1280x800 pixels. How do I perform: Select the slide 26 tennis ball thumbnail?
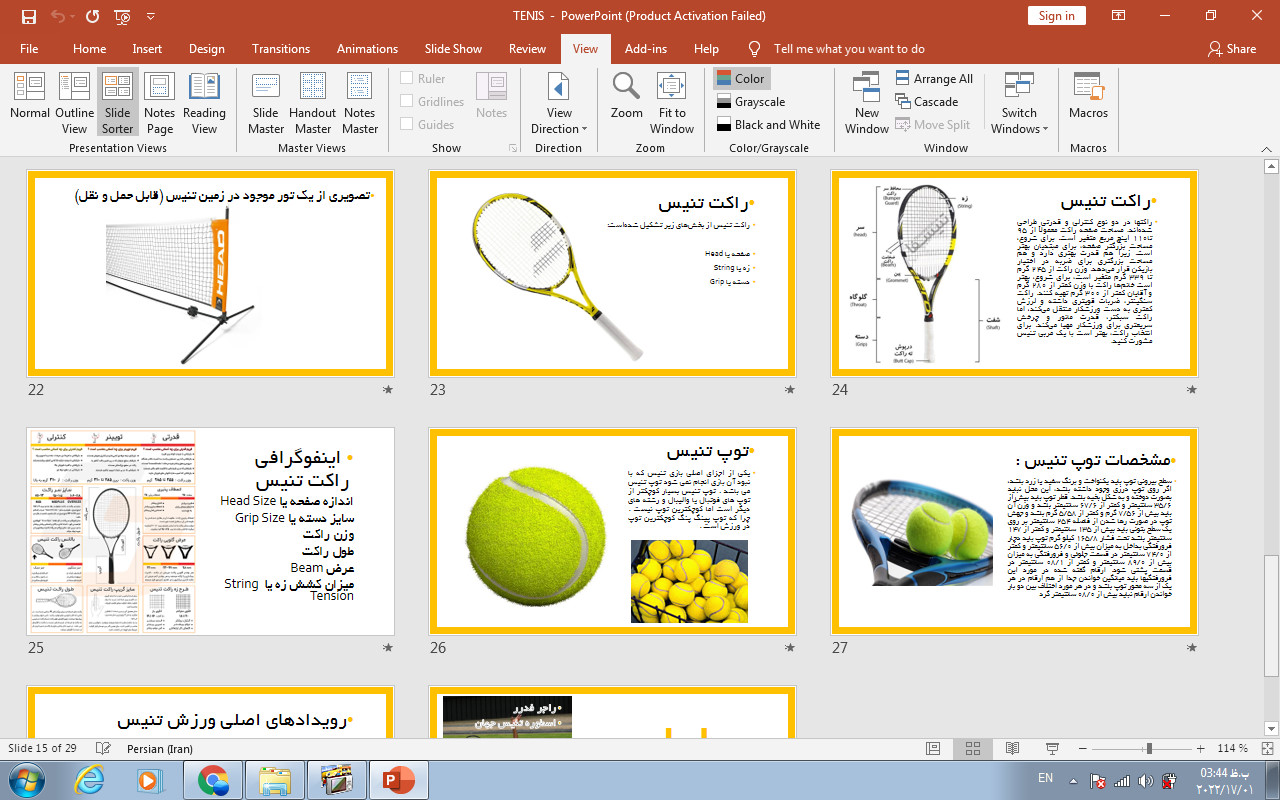(612, 532)
